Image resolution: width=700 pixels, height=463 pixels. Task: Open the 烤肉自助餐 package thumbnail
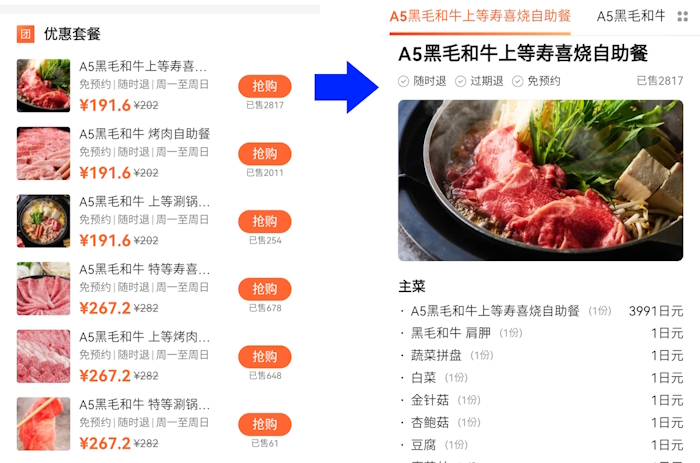click(x=43, y=154)
